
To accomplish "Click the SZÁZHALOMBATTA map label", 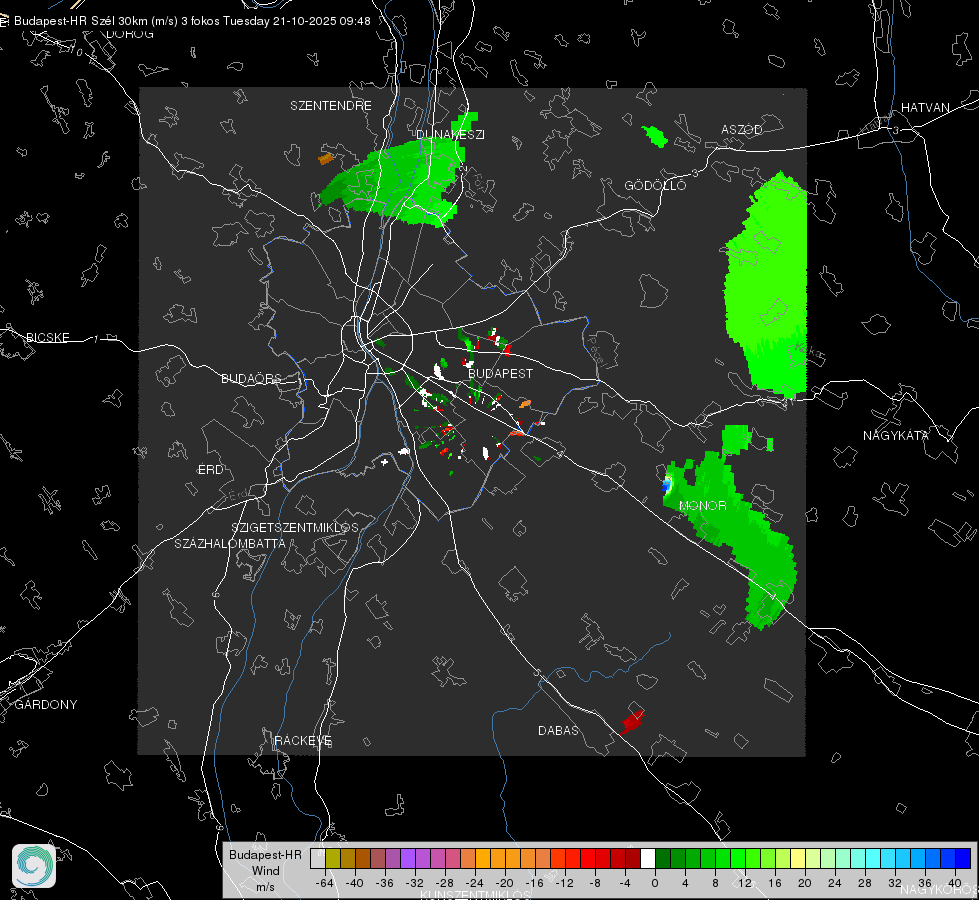I will 229,543.
